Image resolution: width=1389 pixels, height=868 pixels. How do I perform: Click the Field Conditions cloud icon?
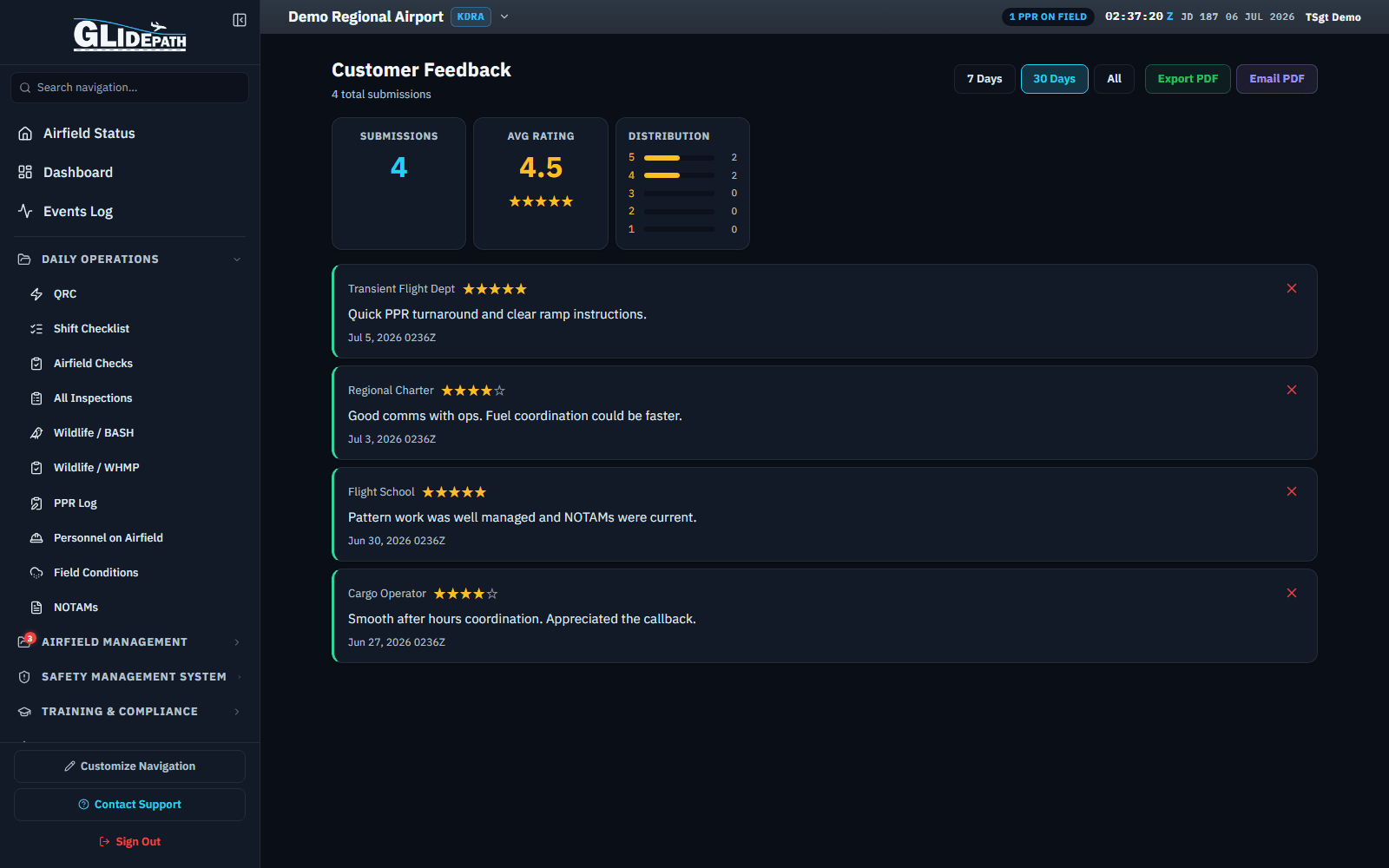(36, 573)
